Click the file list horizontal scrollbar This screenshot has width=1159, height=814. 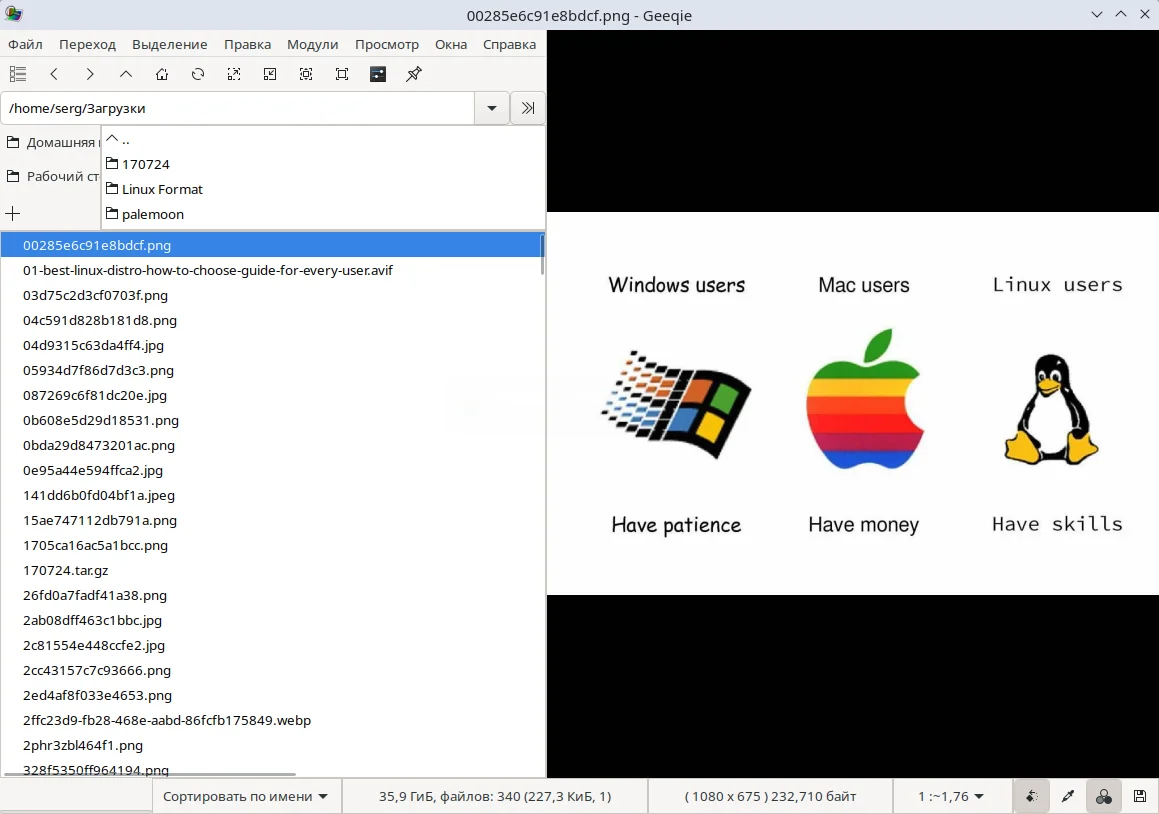click(149, 775)
